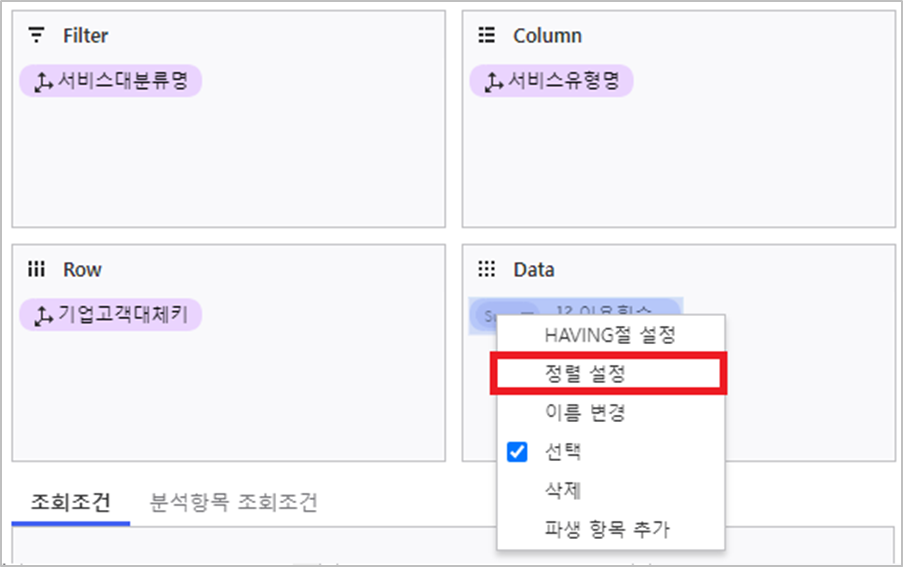Click the Column panel header icon
903x567 pixels.
point(487,36)
